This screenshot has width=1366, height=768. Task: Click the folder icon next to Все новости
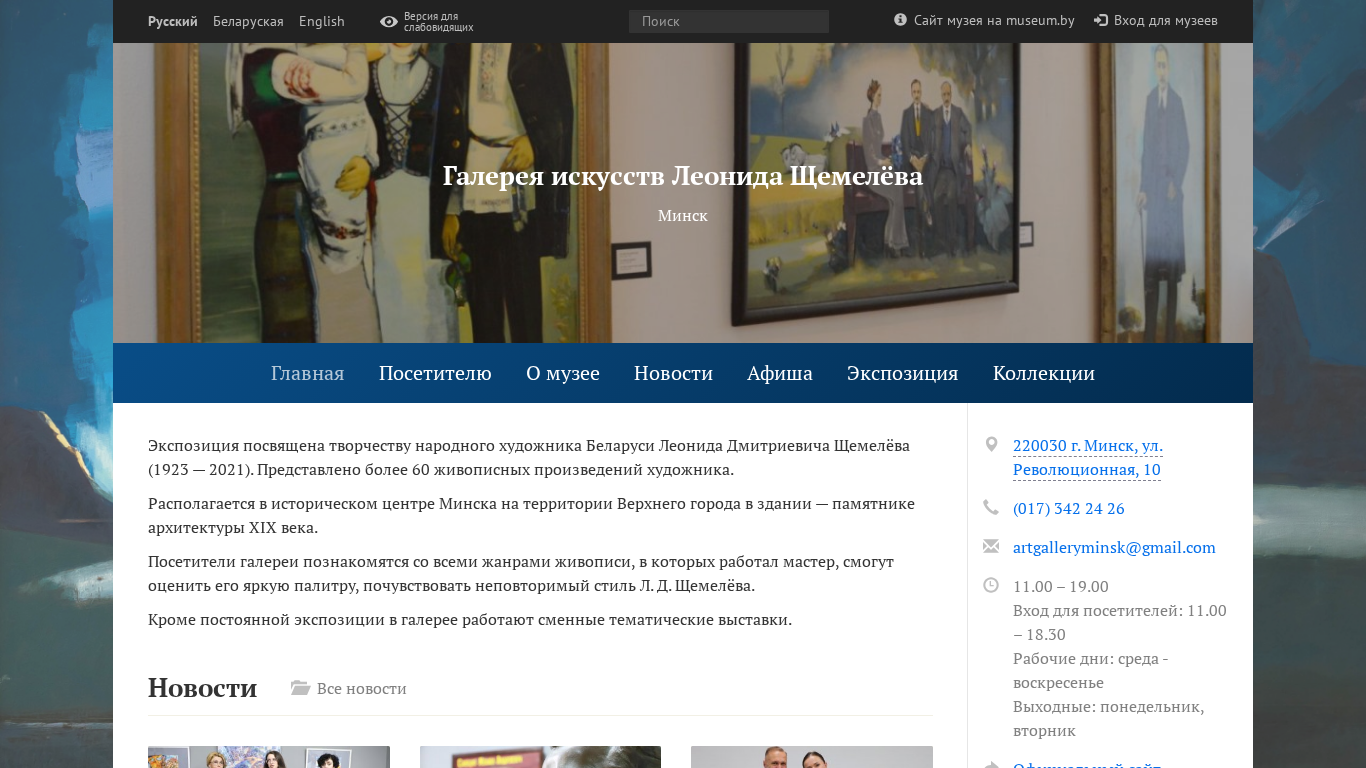300,688
